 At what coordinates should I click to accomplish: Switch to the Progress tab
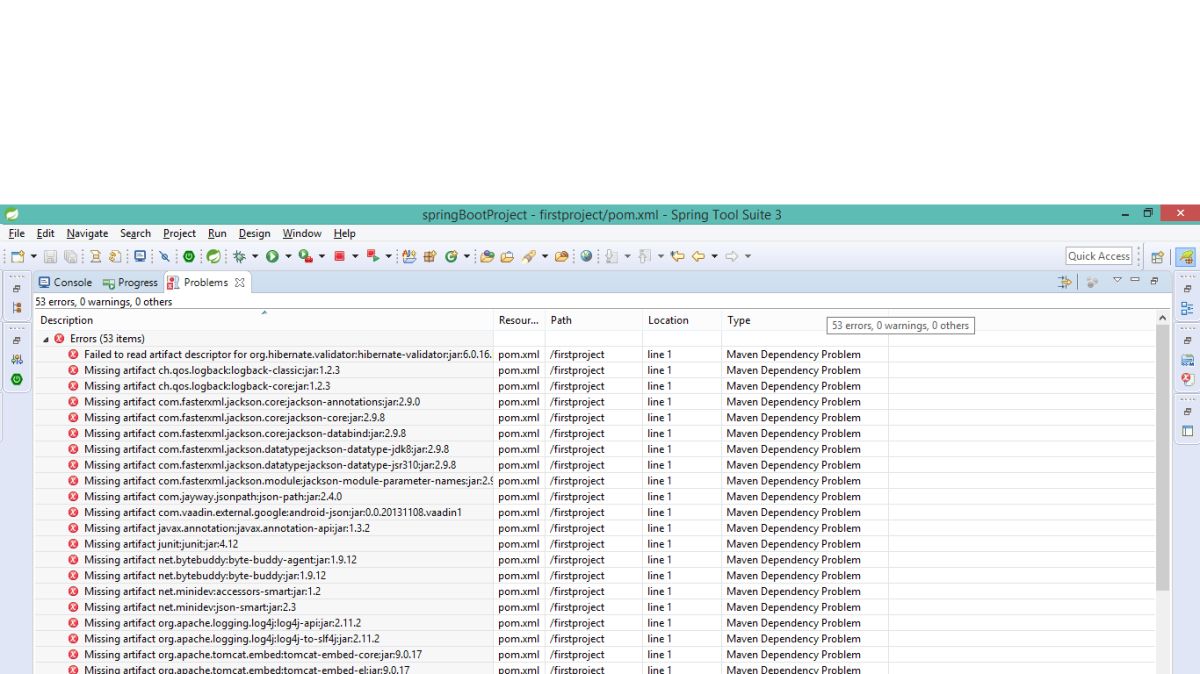point(130,283)
